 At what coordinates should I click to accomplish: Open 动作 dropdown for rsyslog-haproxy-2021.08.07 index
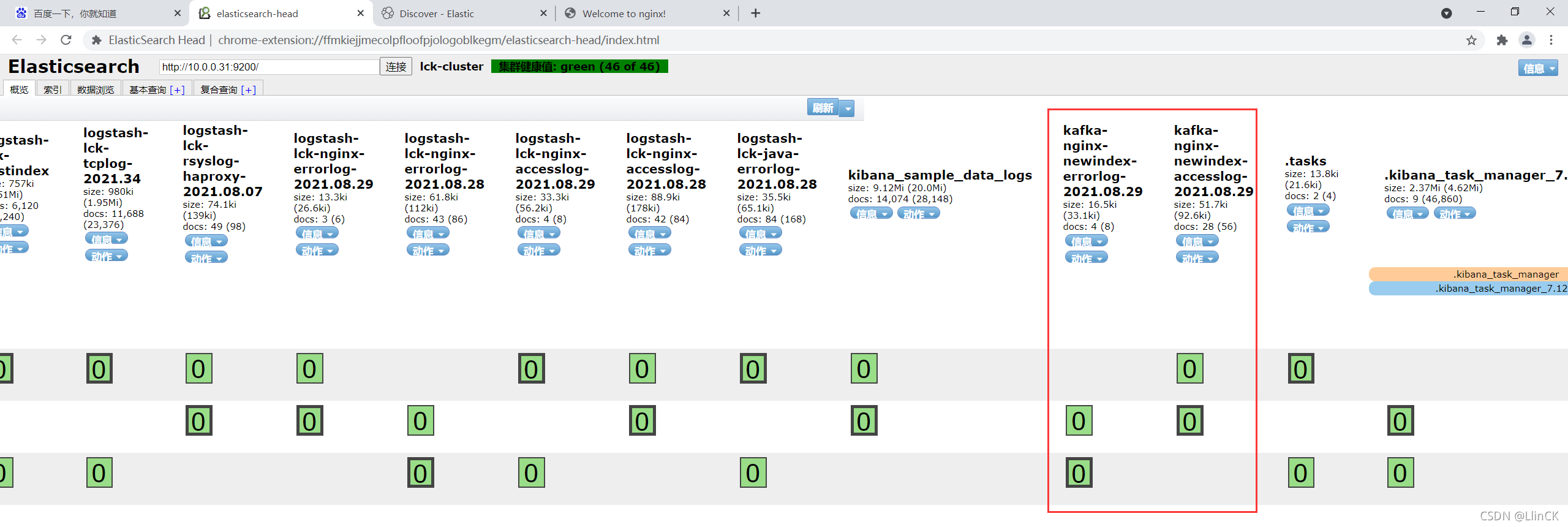click(x=206, y=257)
